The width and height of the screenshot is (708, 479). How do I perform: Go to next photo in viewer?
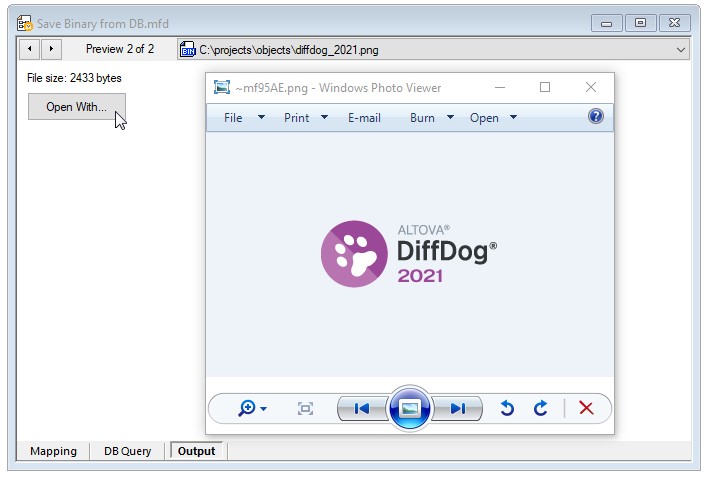pos(457,409)
